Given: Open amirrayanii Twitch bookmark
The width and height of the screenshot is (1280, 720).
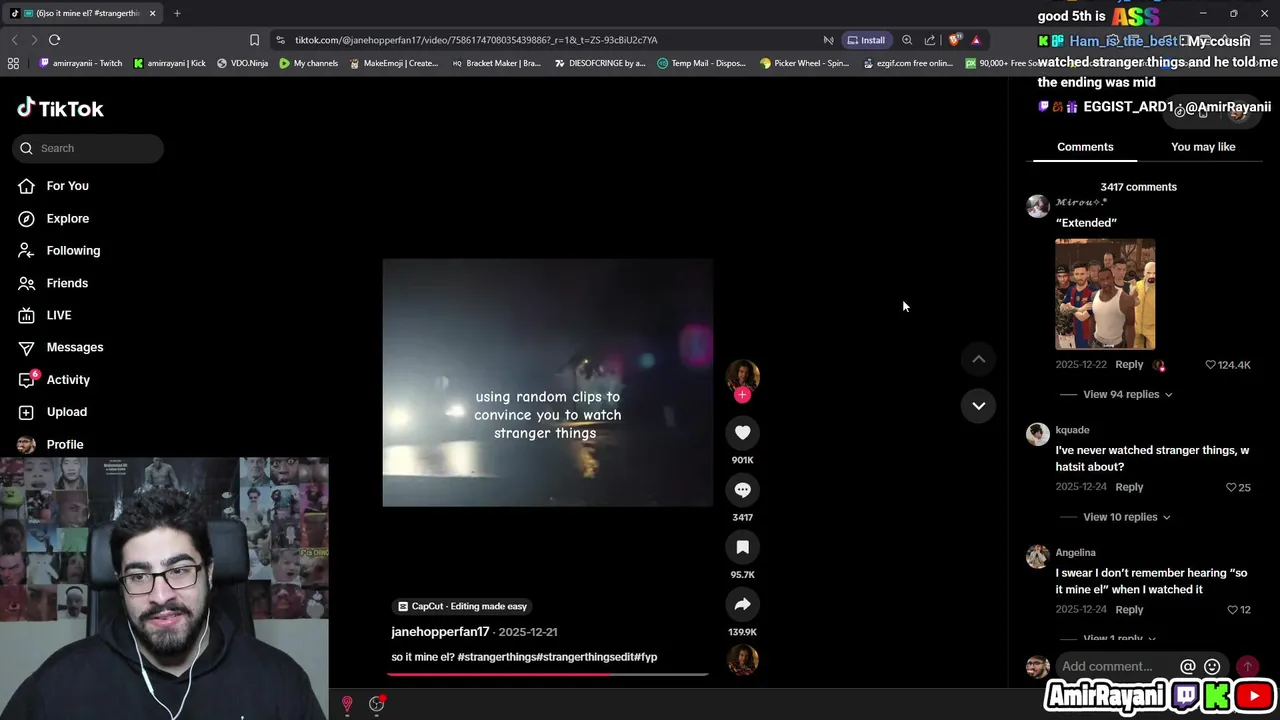Looking at the screenshot, I should pyautogui.click(x=80, y=63).
